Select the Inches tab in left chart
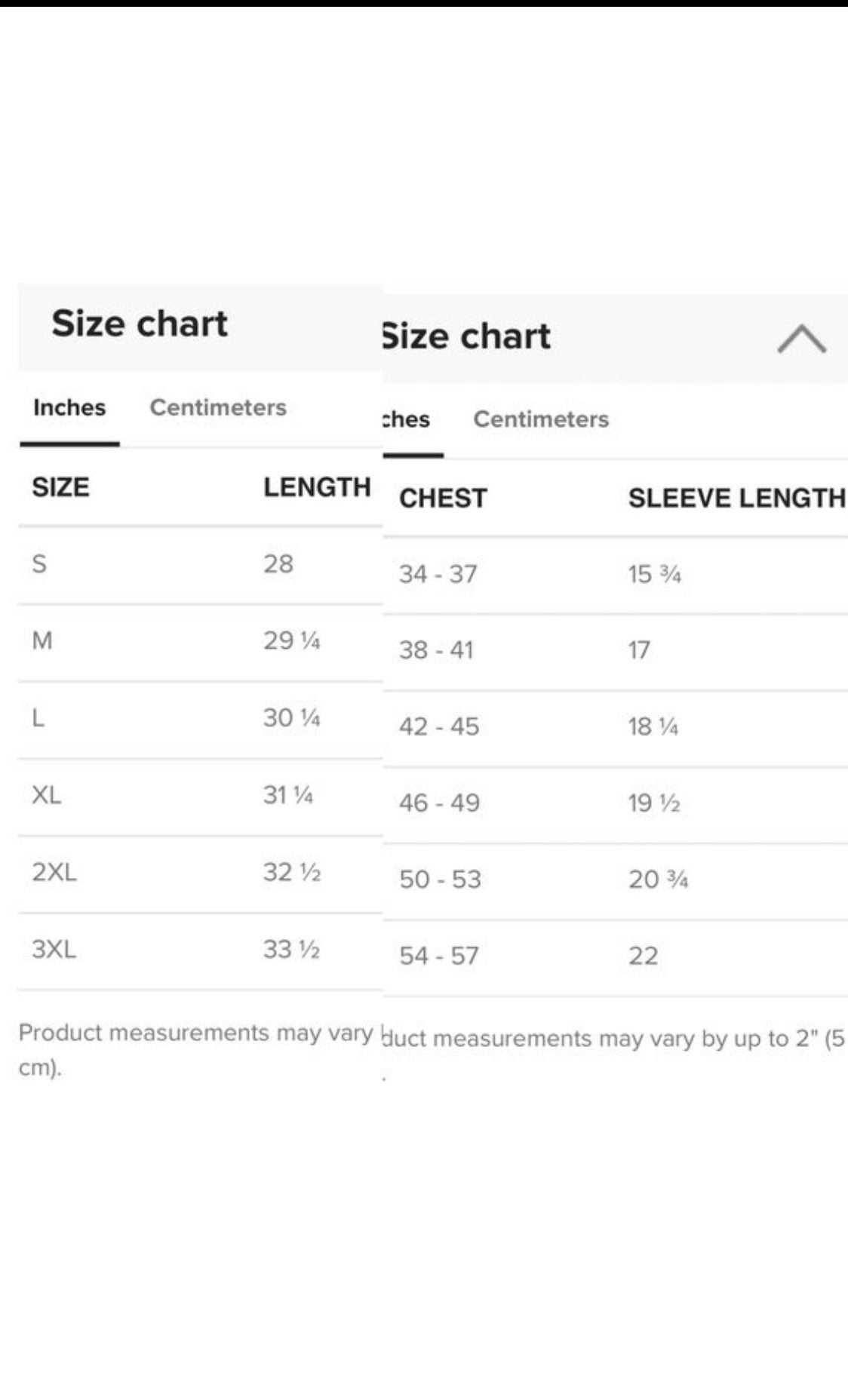Image resolution: width=848 pixels, height=1400 pixels. click(x=69, y=407)
